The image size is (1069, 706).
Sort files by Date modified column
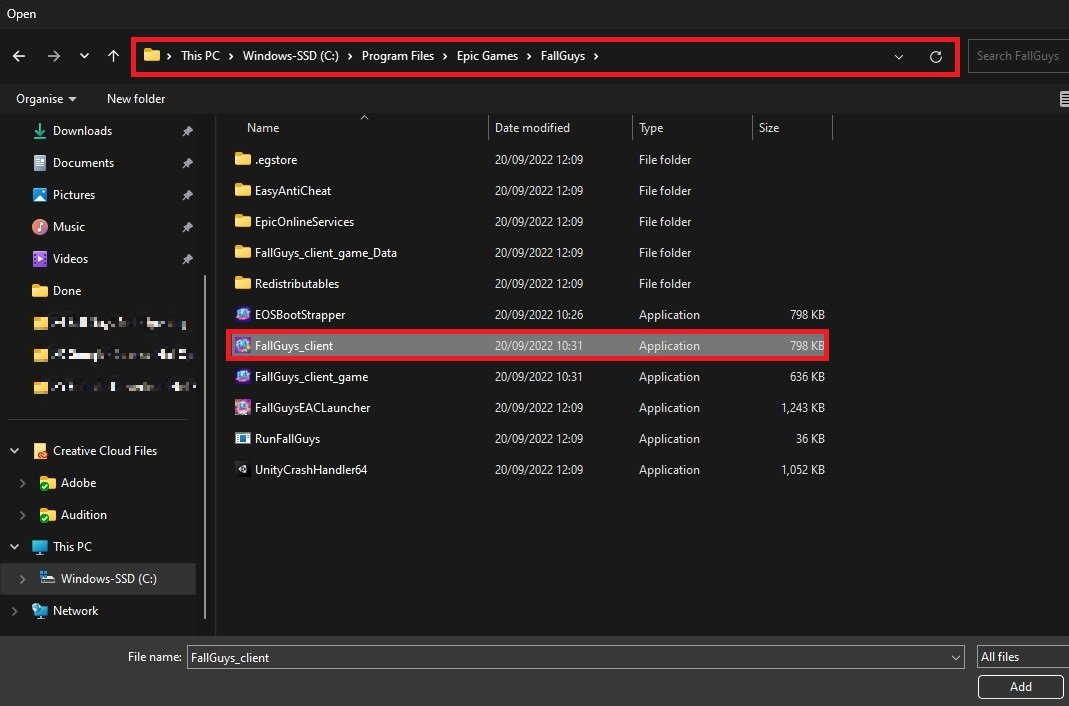532,128
